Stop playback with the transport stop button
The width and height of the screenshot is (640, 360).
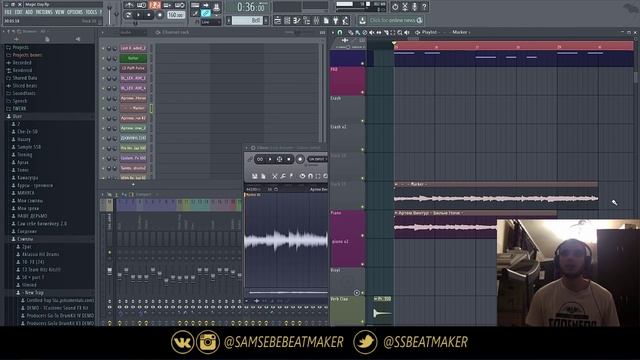pyautogui.click(x=149, y=15)
